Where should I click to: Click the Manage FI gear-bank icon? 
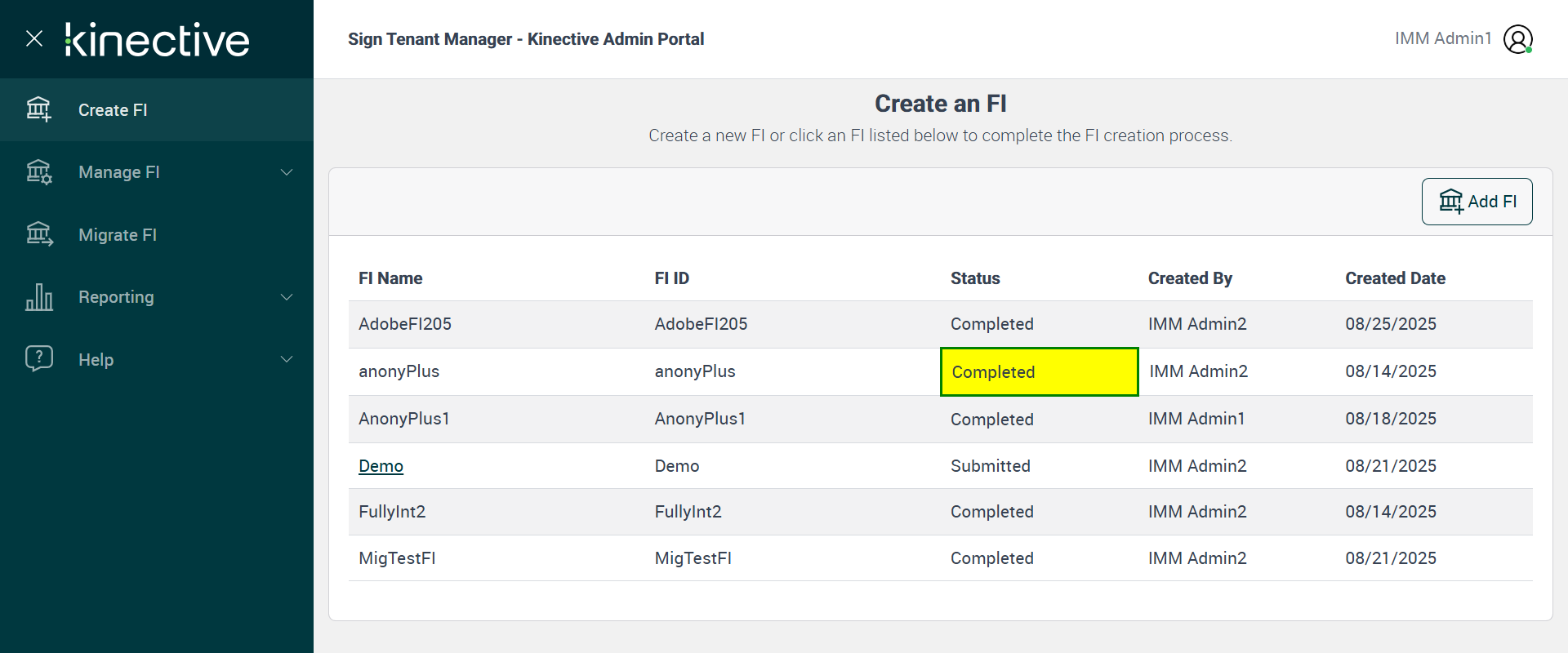pos(38,172)
